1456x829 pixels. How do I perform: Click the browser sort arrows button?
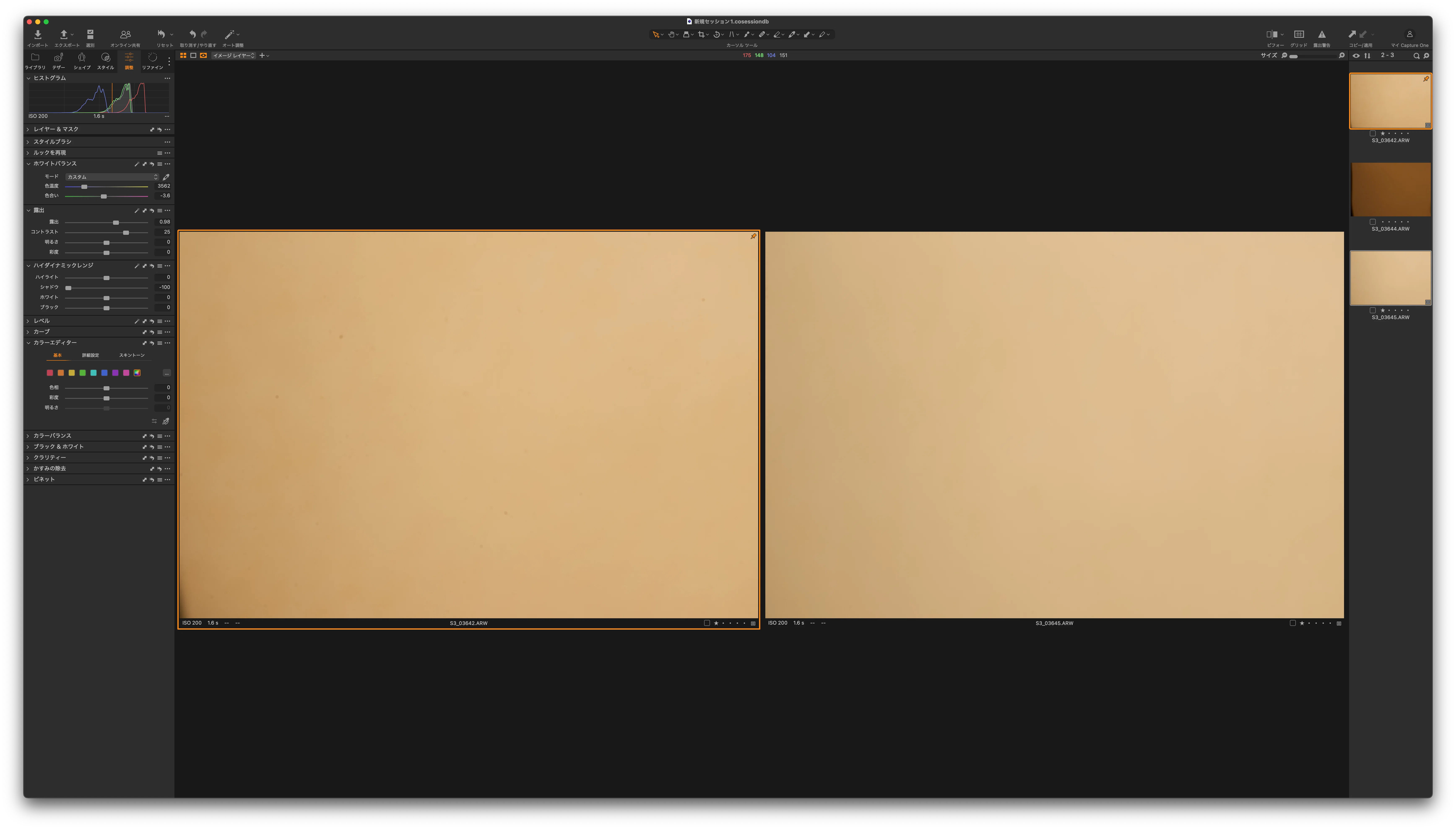(x=1367, y=56)
